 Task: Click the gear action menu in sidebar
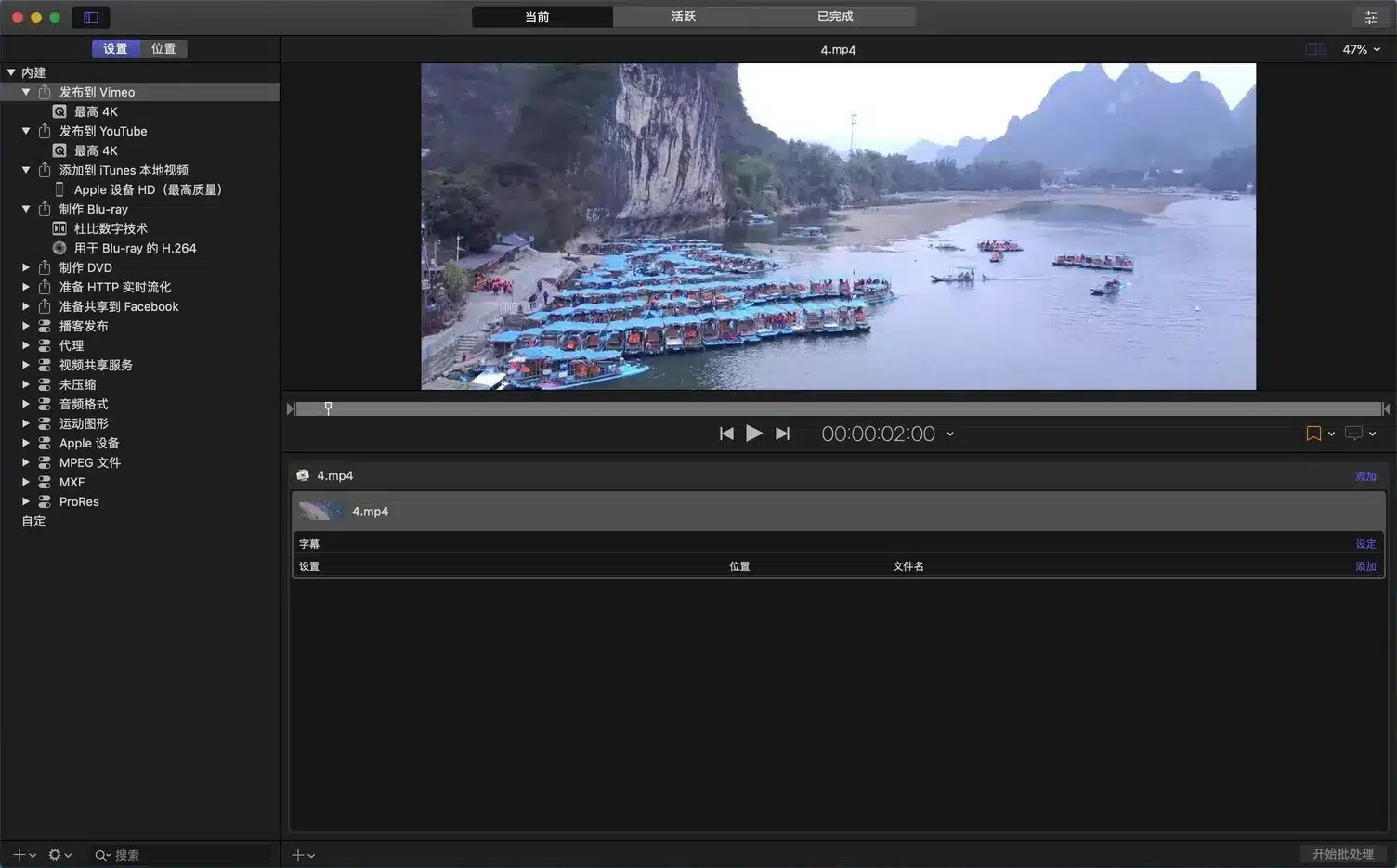[x=59, y=855]
